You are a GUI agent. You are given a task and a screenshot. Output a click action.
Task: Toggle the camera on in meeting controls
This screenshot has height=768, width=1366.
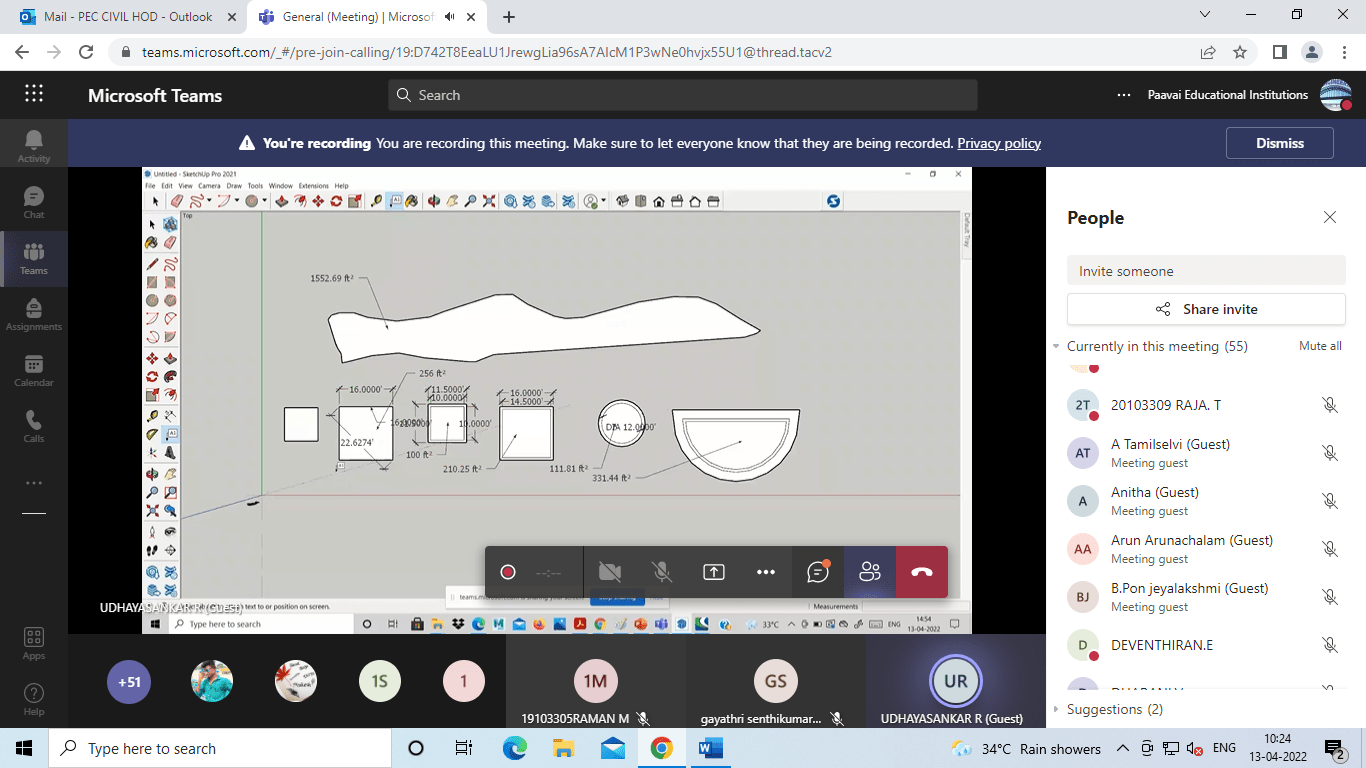609,572
